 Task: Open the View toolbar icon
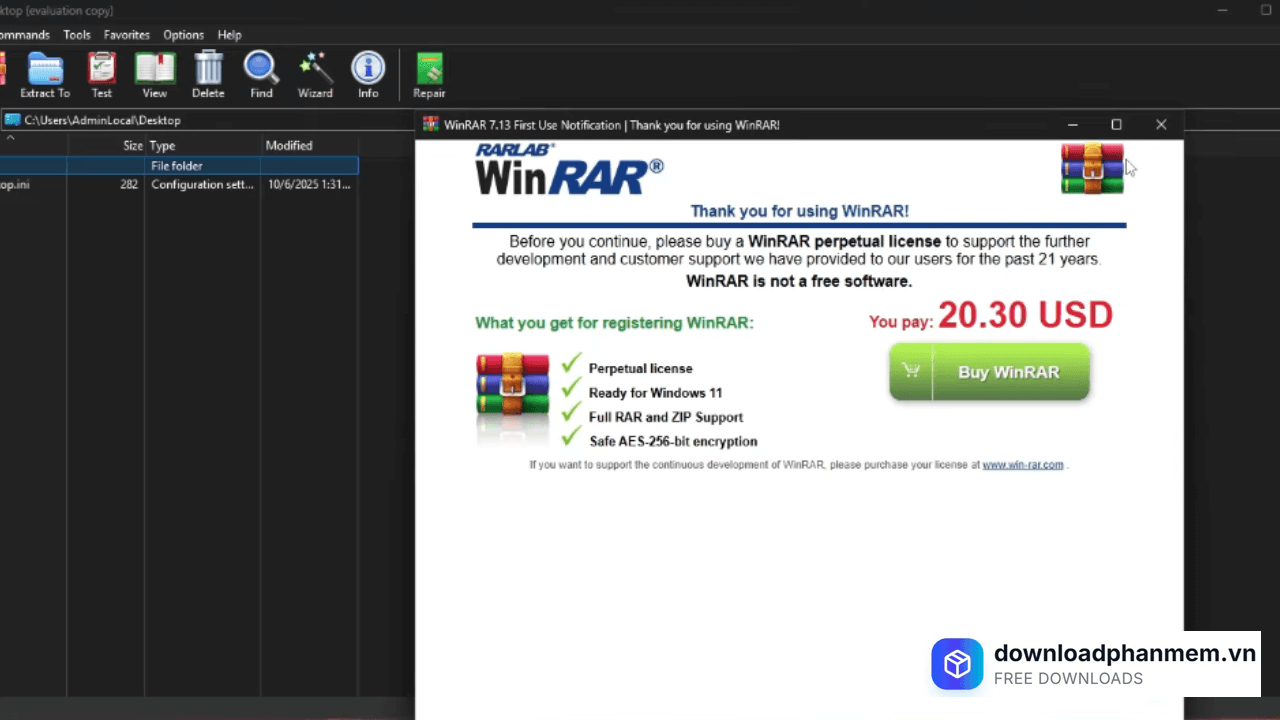point(155,75)
